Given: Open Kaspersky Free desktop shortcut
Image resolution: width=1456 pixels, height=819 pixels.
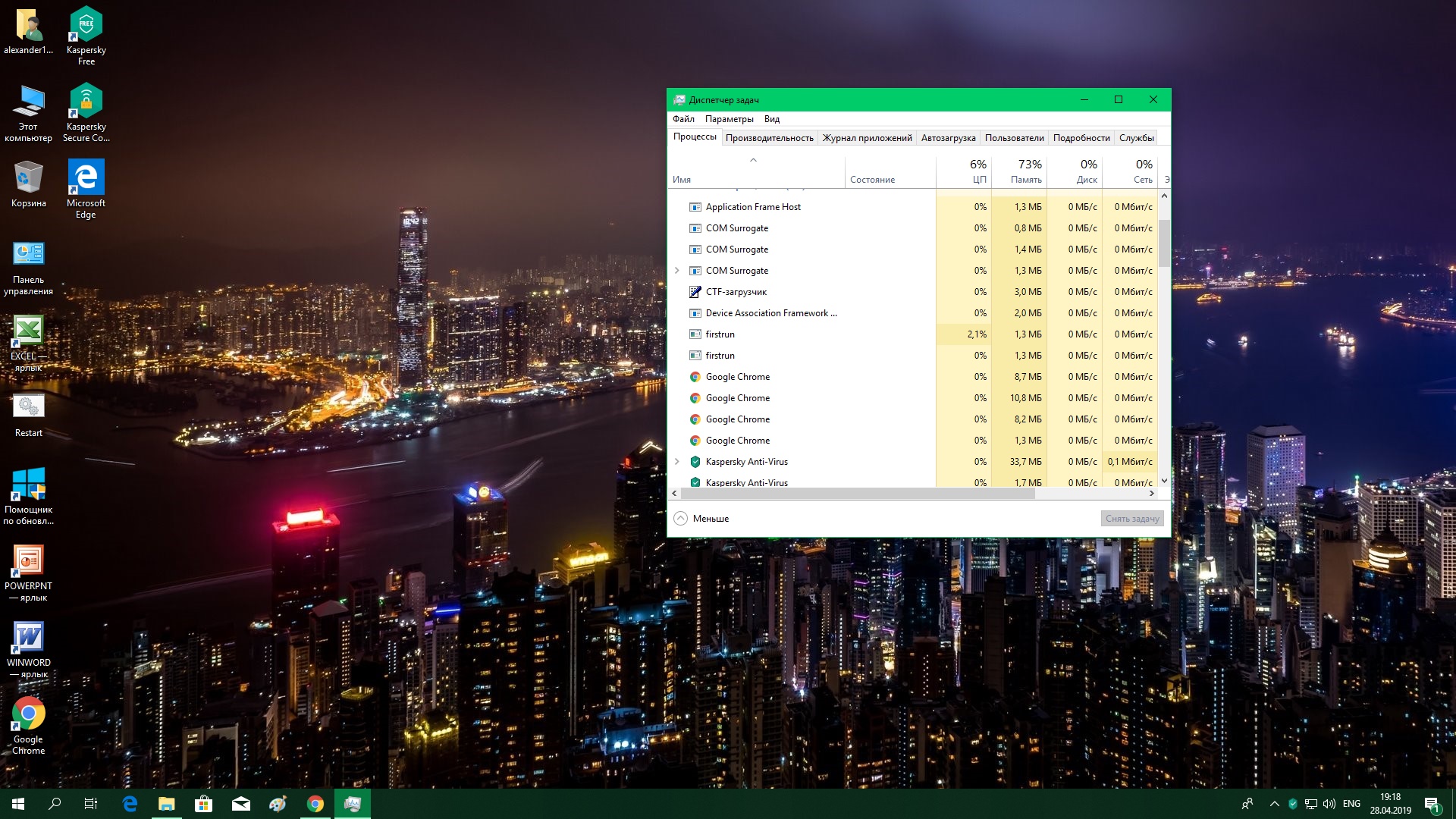Looking at the screenshot, I should [86, 34].
